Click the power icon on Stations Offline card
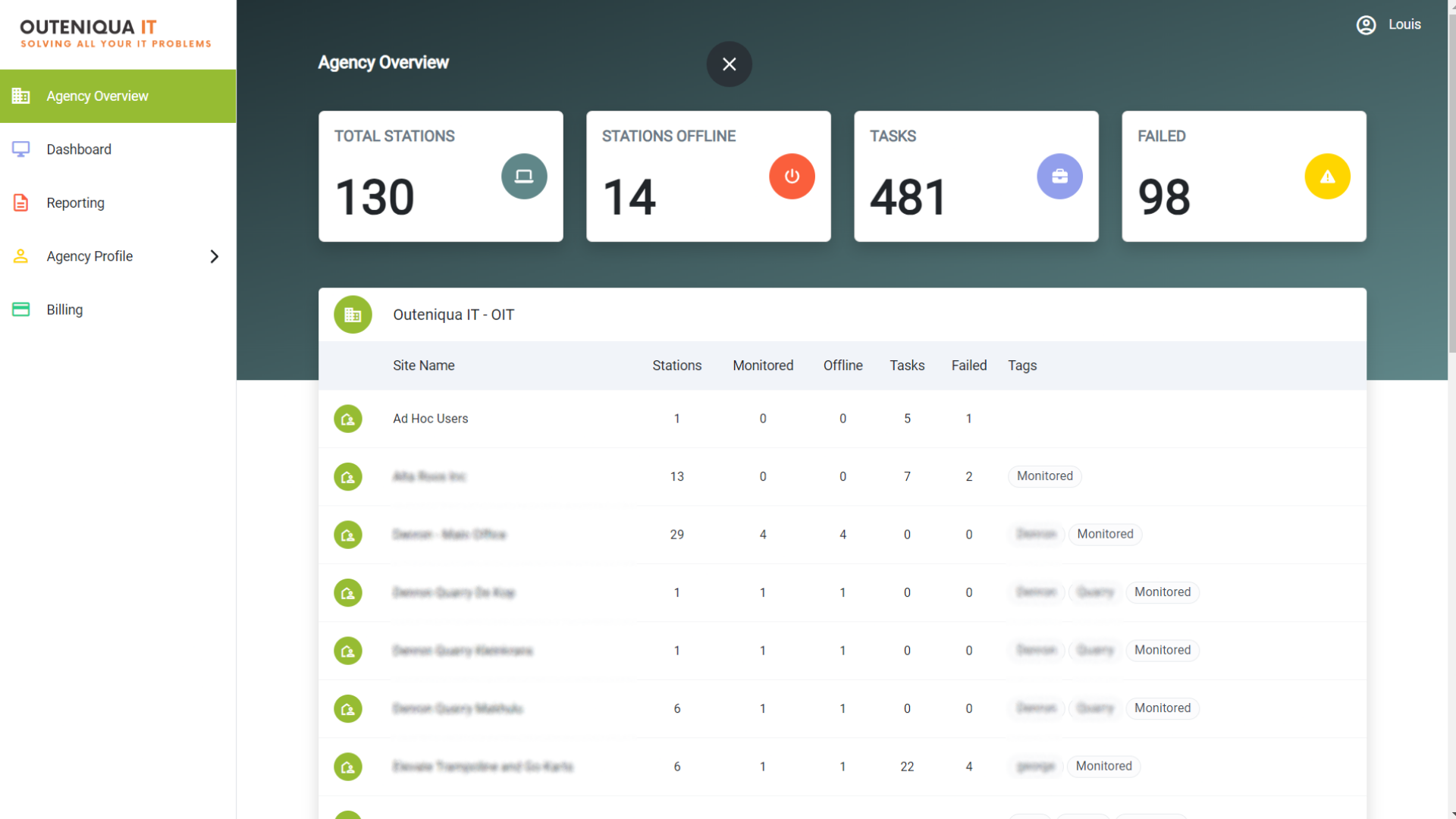The height and width of the screenshot is (819, 1456). tap(792, 176)
